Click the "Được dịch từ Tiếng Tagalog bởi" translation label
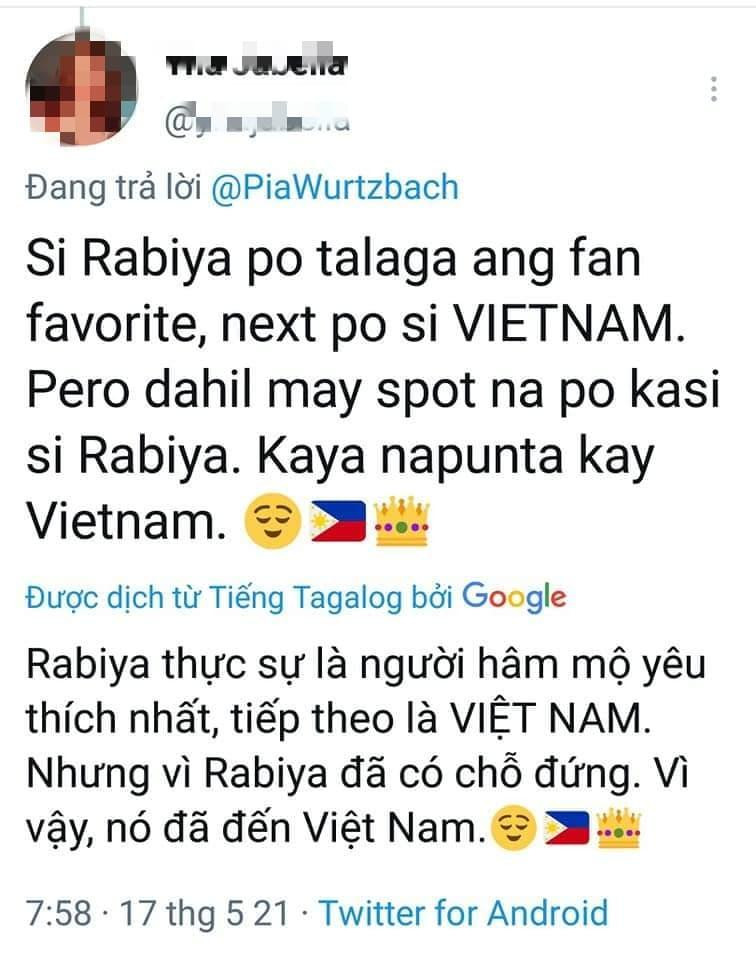 click(239, 598)
